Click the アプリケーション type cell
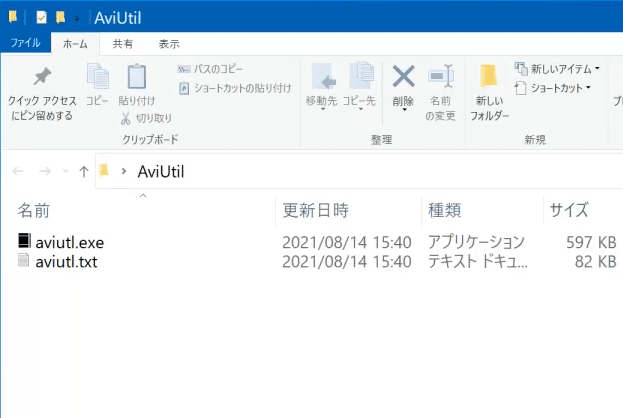The image size is (623, 418). (476, 242)
